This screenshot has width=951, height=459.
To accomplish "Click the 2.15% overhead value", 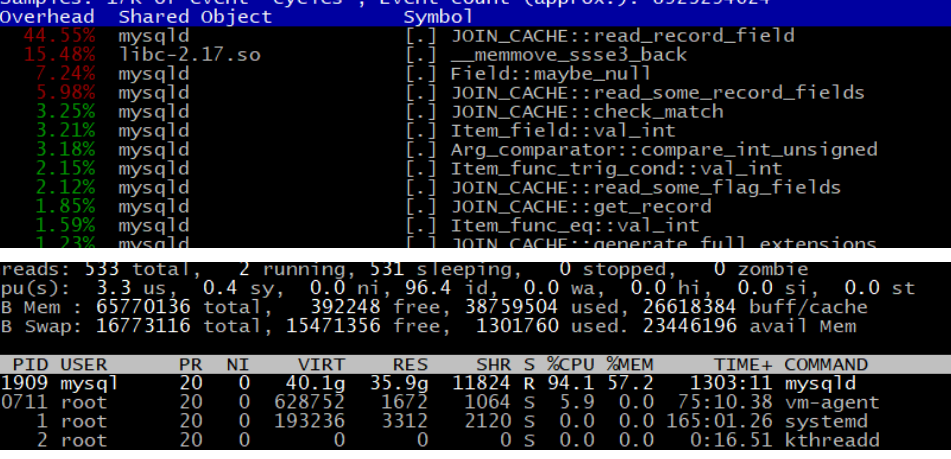I will click(65, 169).
